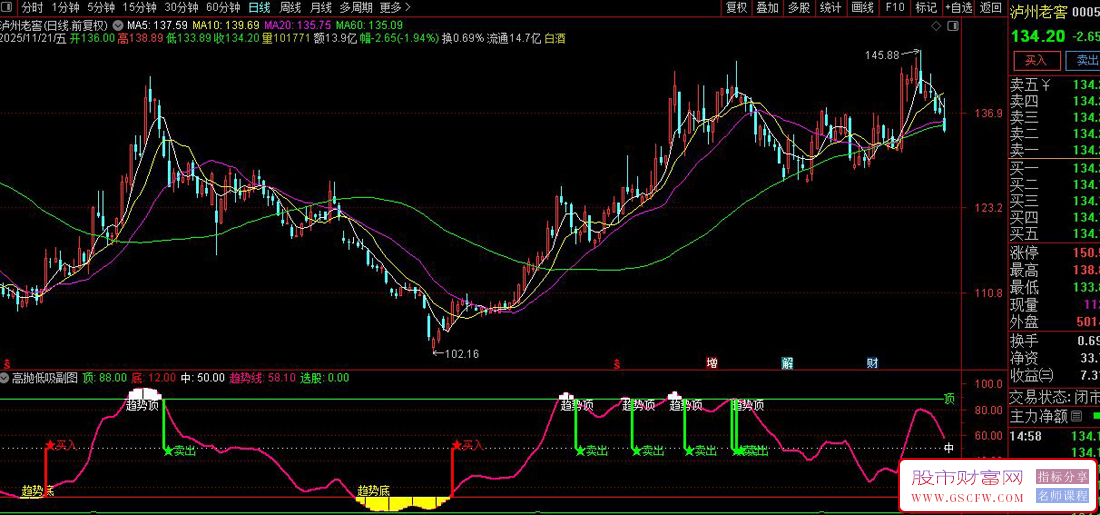Toggle the right panel layout icon
This screenshot has width=1100, height=515.
(x=953, y=26)
